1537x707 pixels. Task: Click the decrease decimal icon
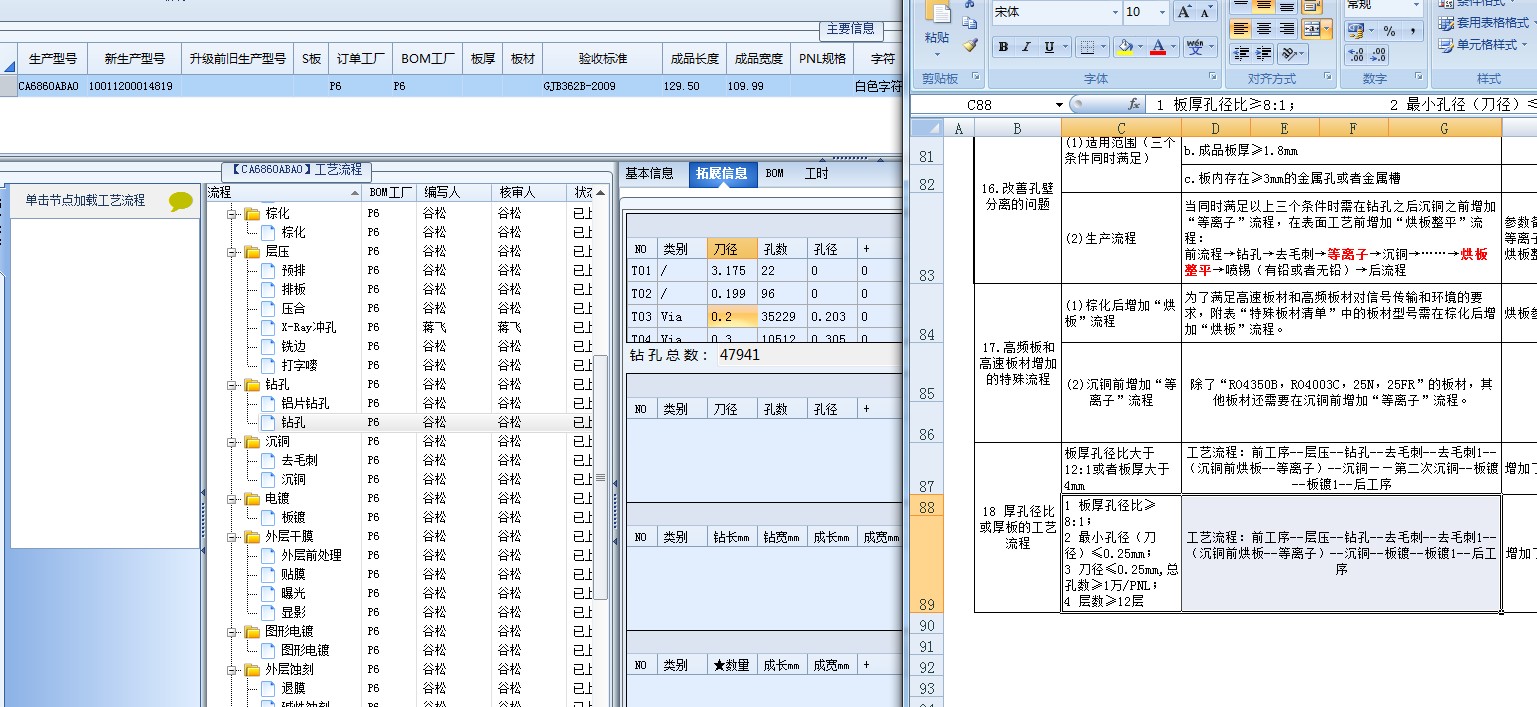[x=1380, y=55]
